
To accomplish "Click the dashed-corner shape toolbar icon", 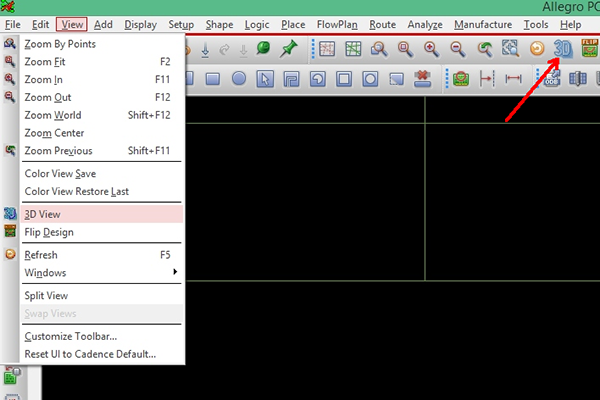I will pos(396,79).
